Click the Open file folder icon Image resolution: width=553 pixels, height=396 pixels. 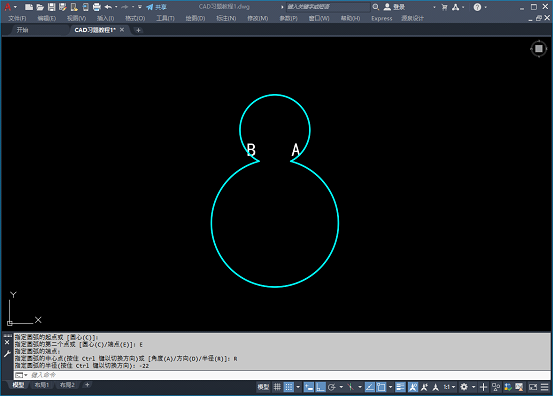[x=40, y=7]
